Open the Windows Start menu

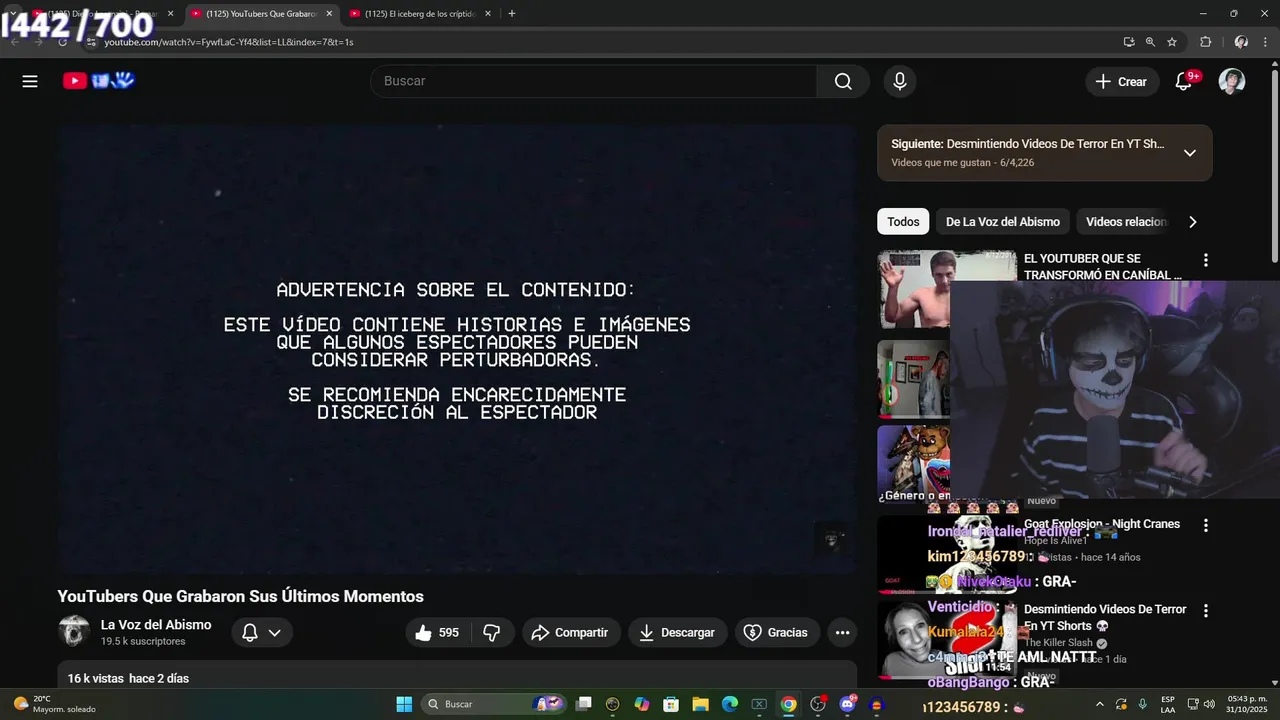click(404, 704)
